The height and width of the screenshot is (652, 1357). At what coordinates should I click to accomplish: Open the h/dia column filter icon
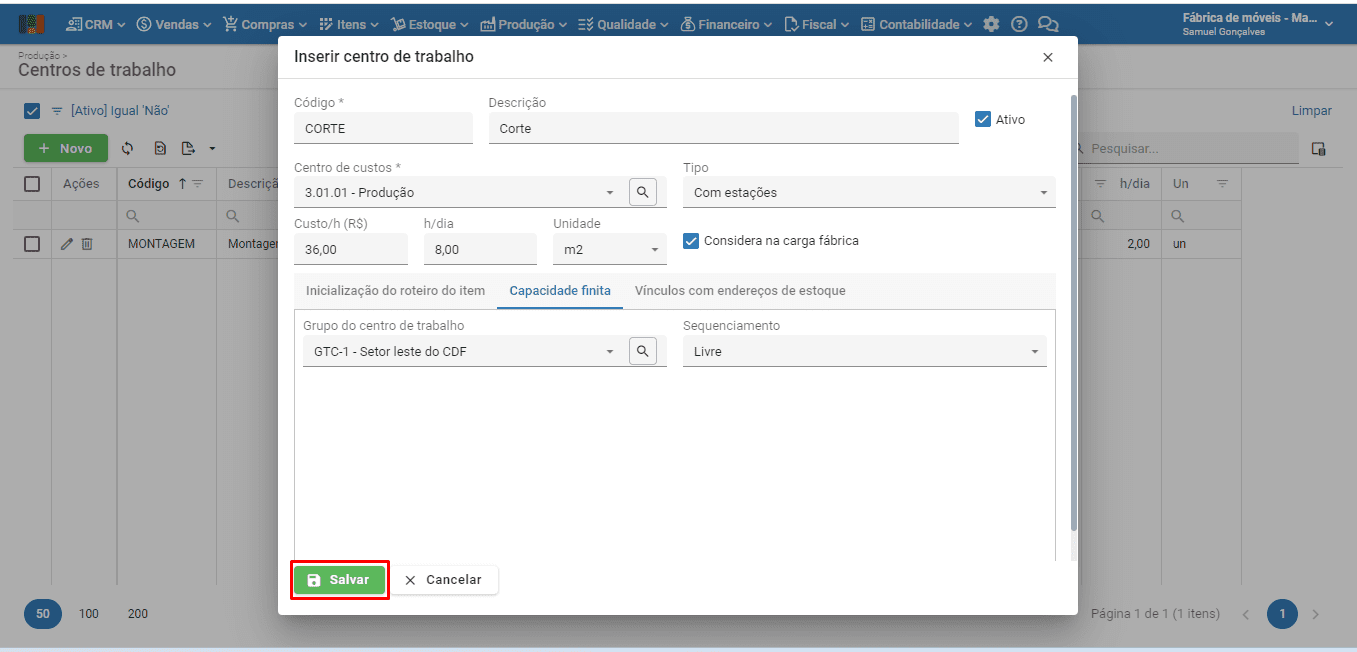click(1100, 184)
